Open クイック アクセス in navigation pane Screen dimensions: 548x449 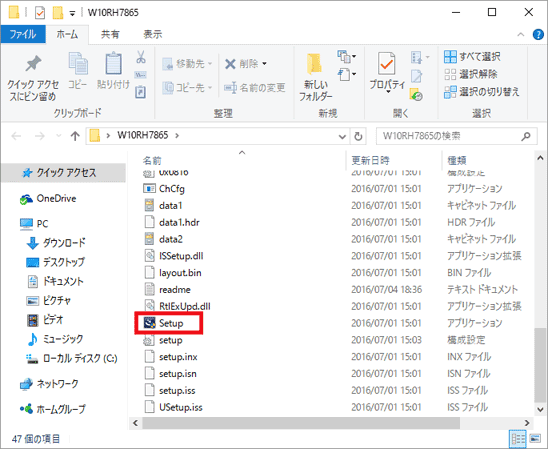pyautogui.click(x=63, y=173)
